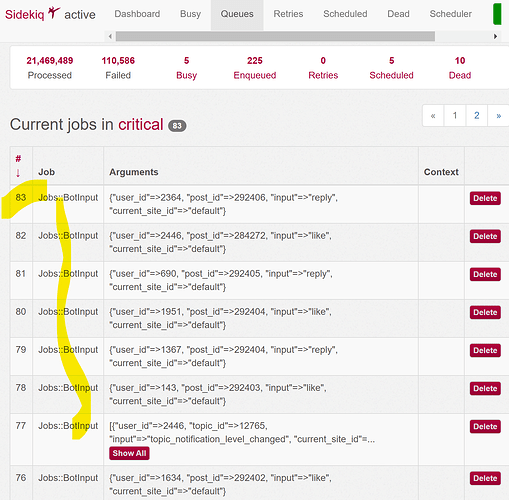This screenshot has height=500, width=509.
Task: Open the Dashboard tab
Action: point(137,14)
